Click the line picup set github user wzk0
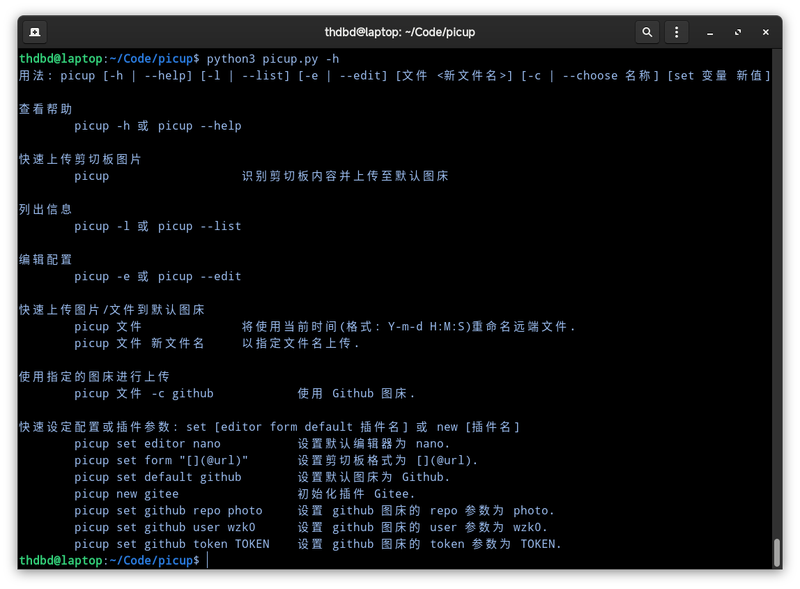Screen dimensions: 800x589 tap(165, 527)
